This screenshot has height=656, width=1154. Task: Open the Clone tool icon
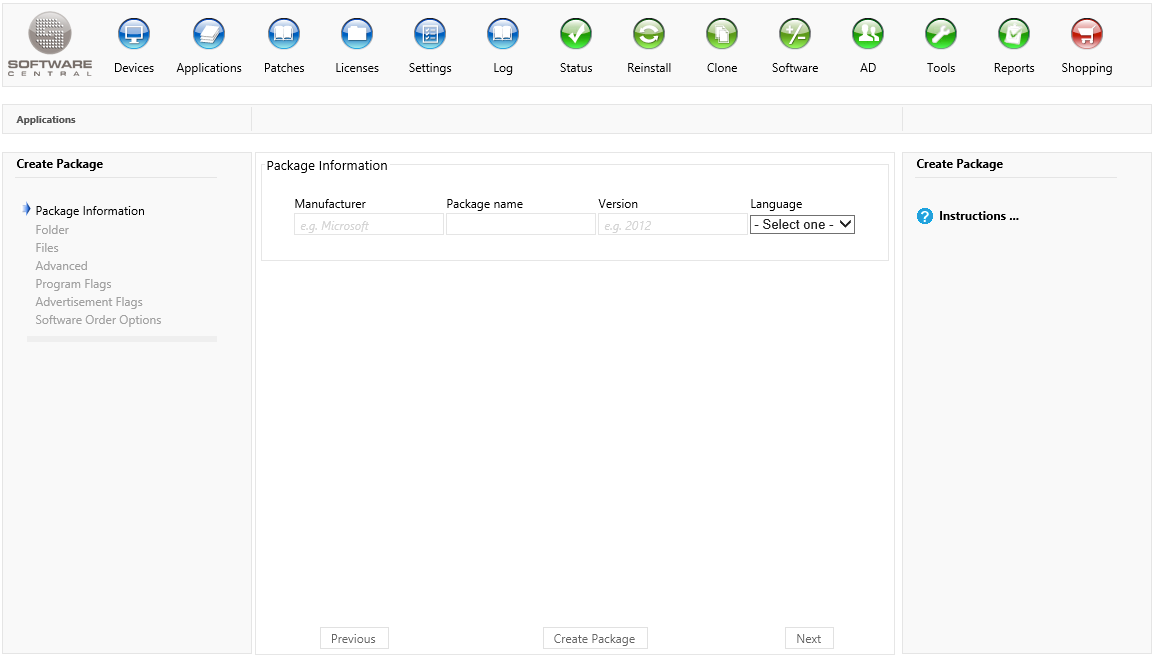(722, 35)
